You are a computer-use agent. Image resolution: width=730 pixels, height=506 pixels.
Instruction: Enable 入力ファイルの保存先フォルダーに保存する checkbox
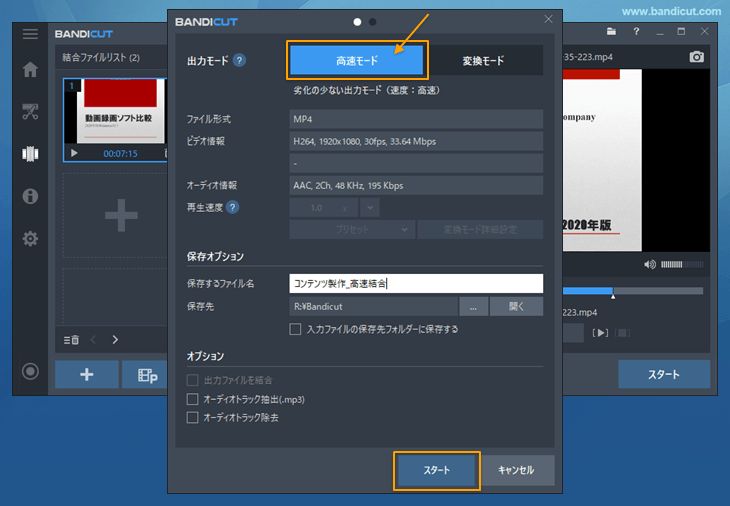(x=295, y=330)
